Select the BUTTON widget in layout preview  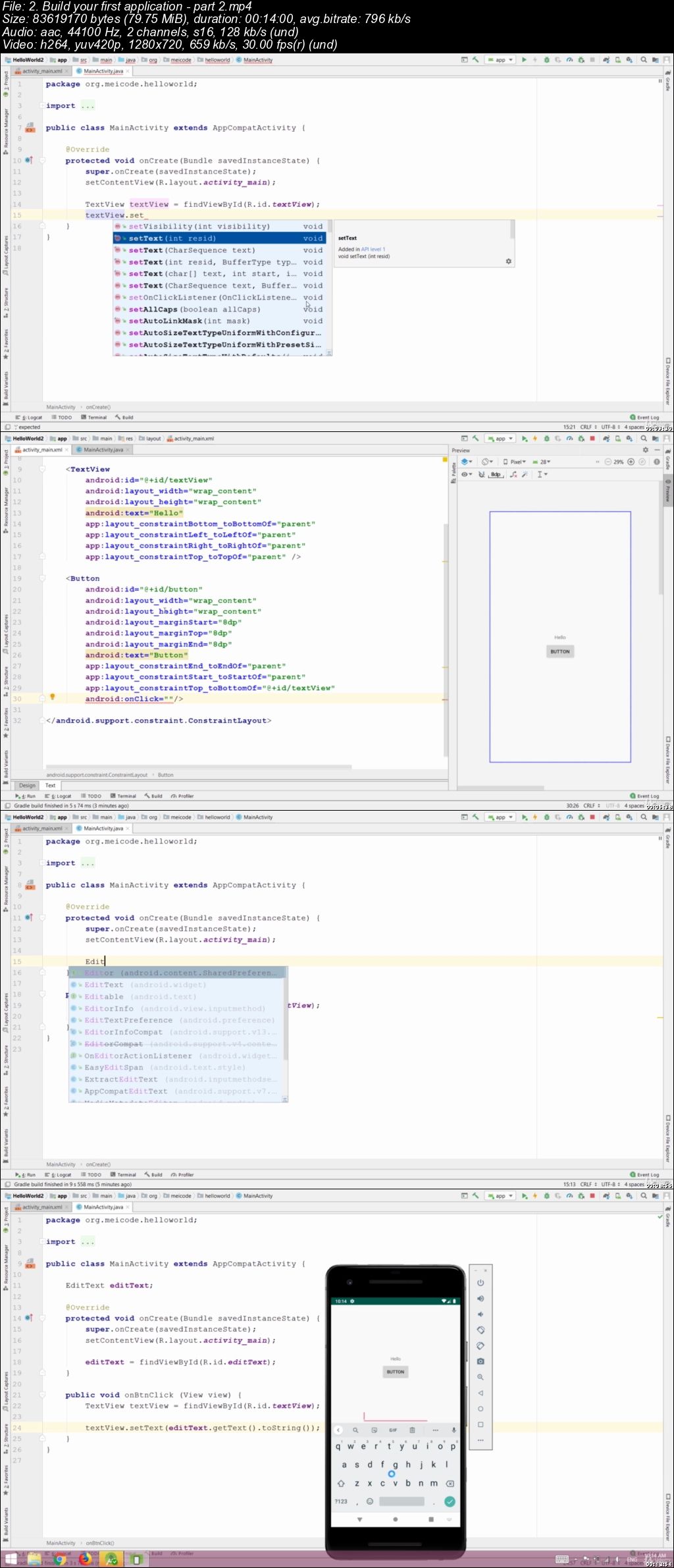coord(560,651)
